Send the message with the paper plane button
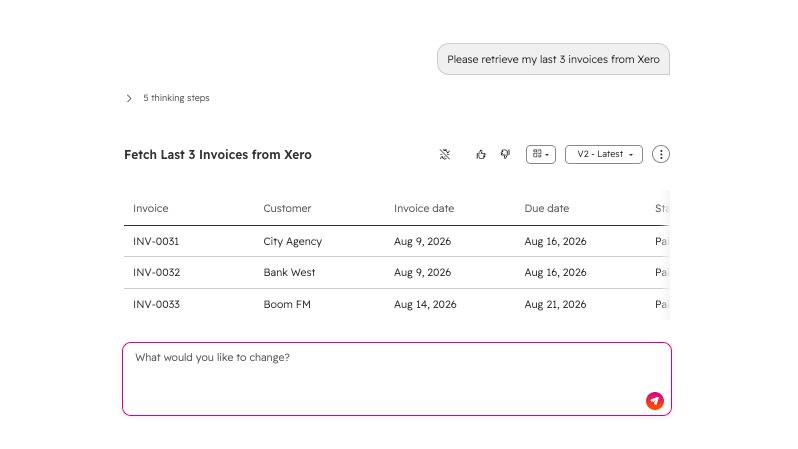 [654, 401]
